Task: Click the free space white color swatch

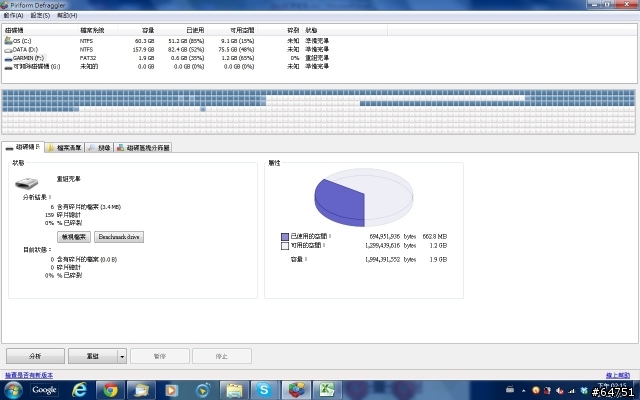Action: pyautogui.click(x=285, y=246)
